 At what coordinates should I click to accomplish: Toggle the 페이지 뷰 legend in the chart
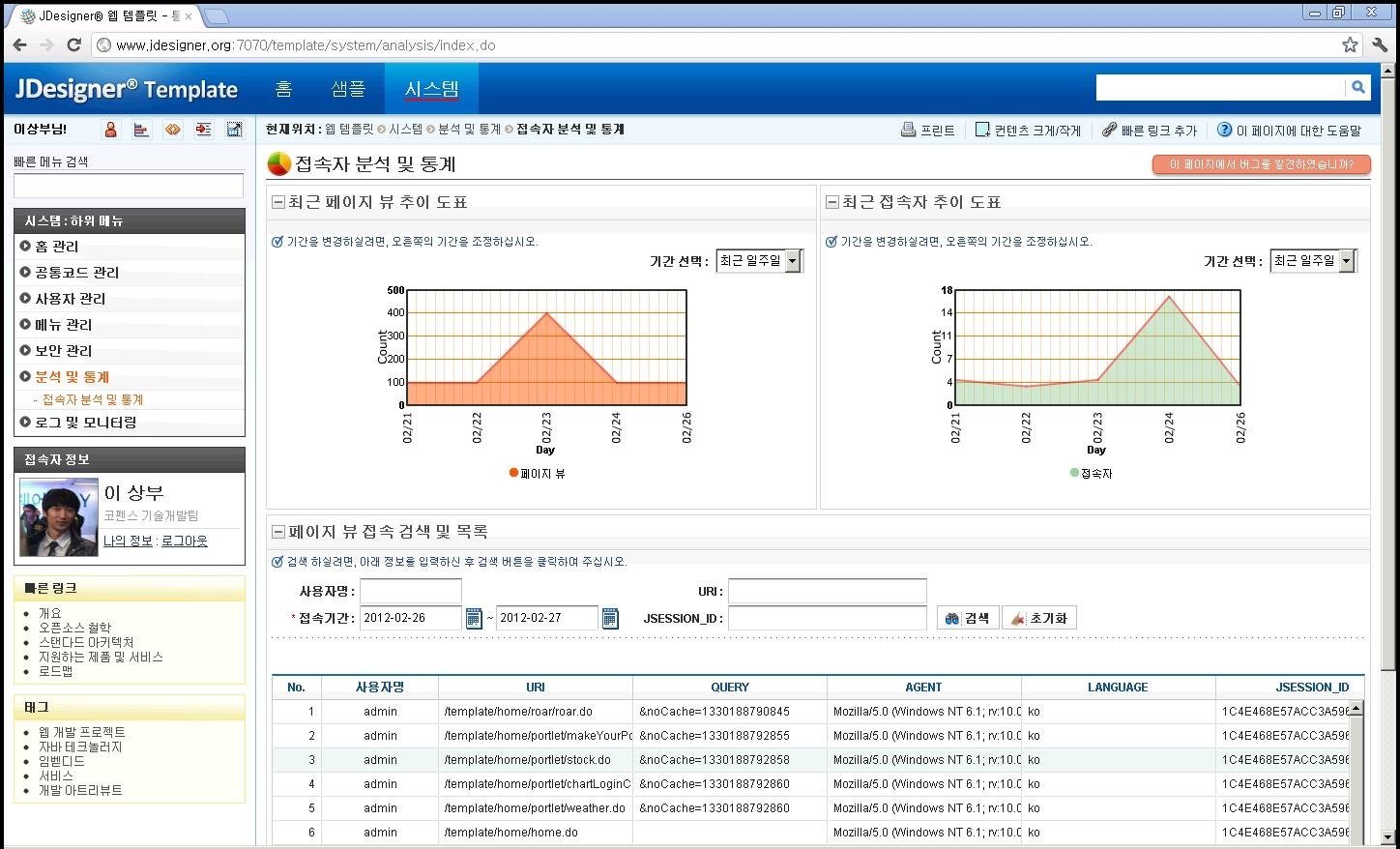pos(537,474)
